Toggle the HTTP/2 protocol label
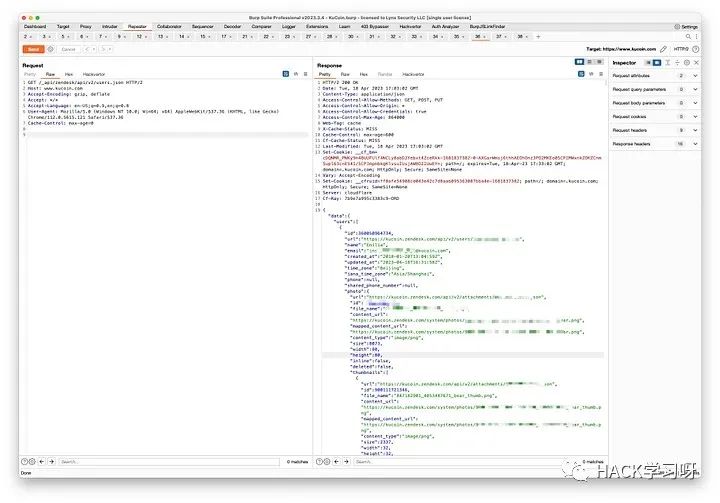The width and height of the screenshot is (720, 503). point(681,49)
